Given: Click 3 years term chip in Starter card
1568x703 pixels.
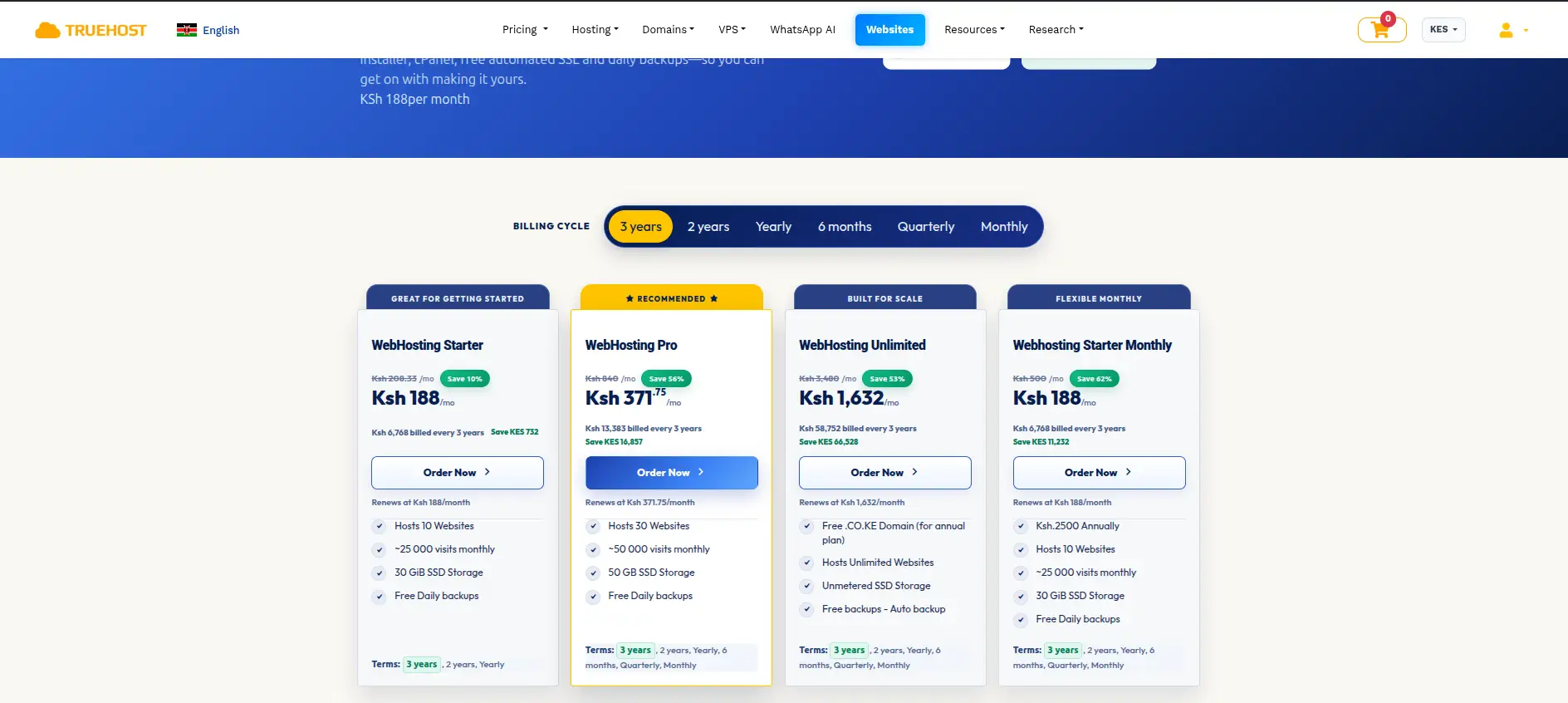Looking at the screenshot, I should (x=422, y=665).
